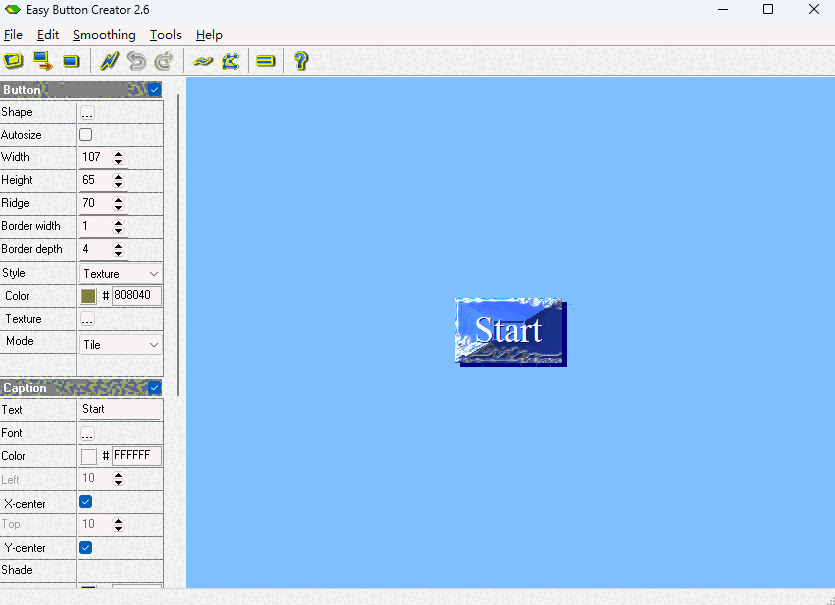
Task: Browse for a Shape file
Action: click(86, 111)
